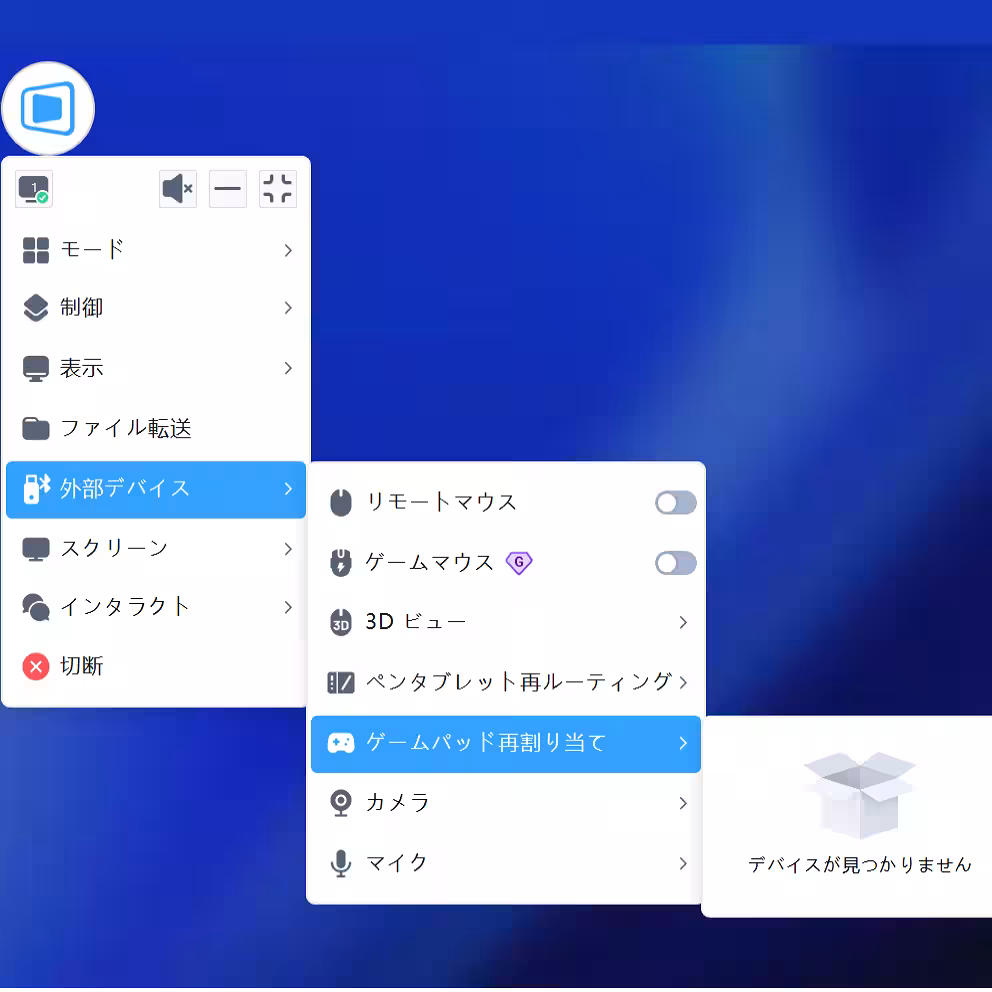Mute audio with the speaker icon
The image size is (992, 992).
click(x=177, y=189)
